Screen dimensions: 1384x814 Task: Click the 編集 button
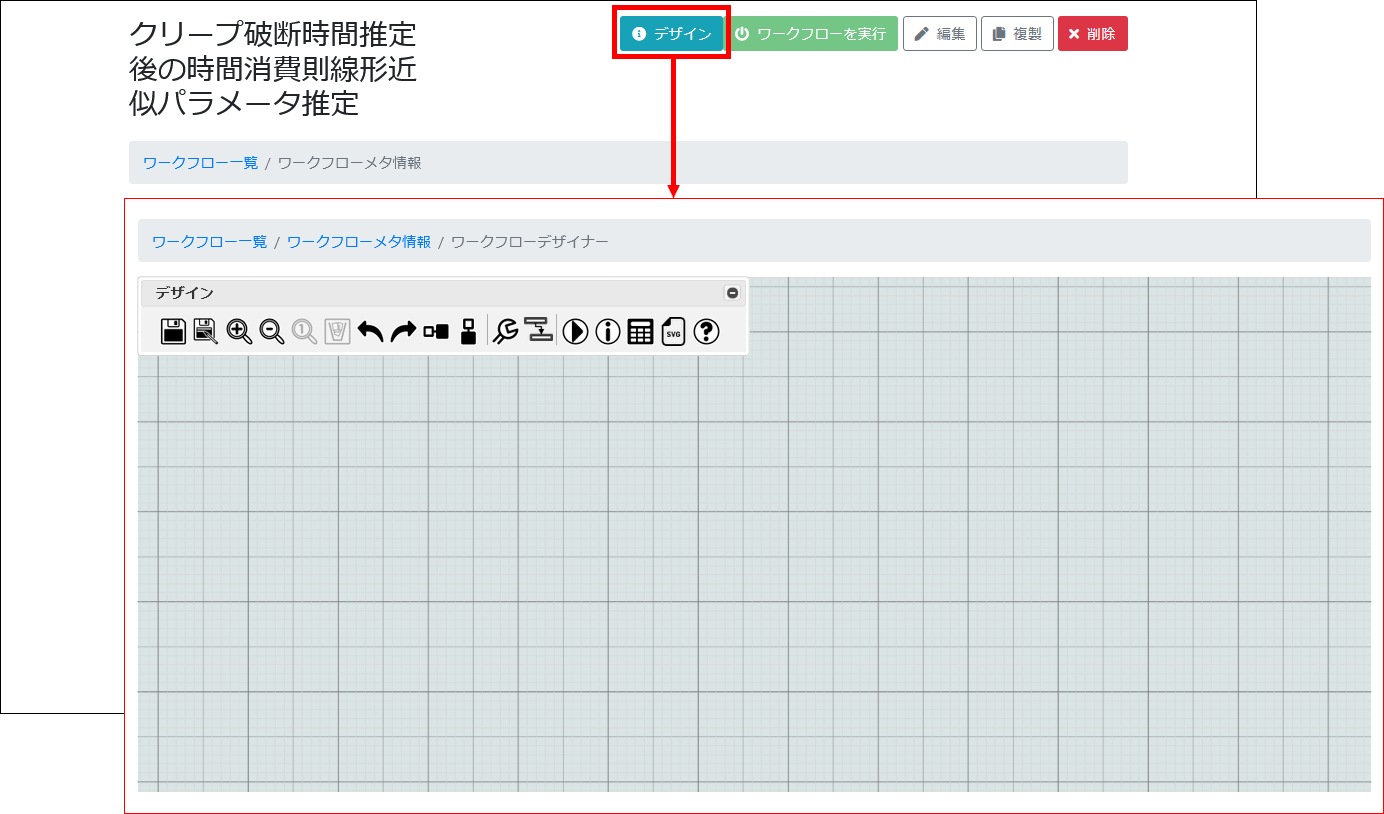point(940,33)
